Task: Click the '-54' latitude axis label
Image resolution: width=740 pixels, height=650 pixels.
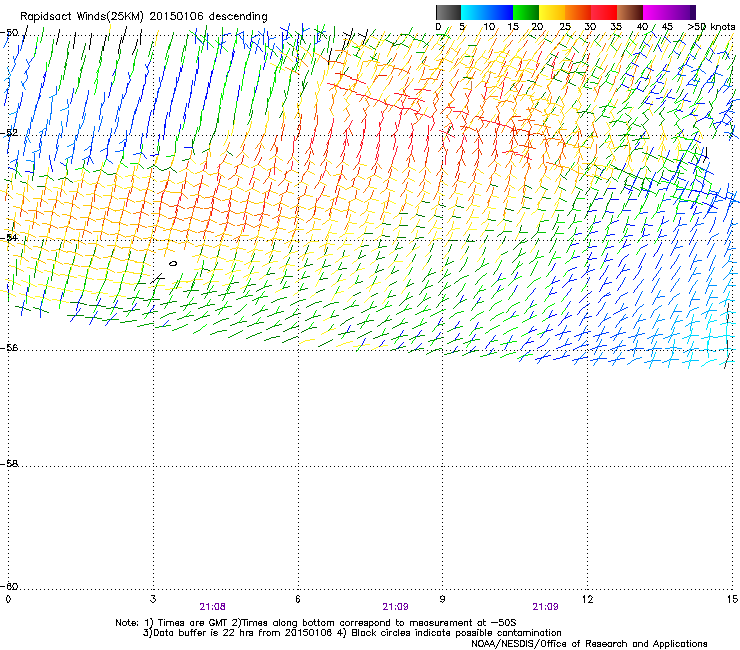Action: 9,237
